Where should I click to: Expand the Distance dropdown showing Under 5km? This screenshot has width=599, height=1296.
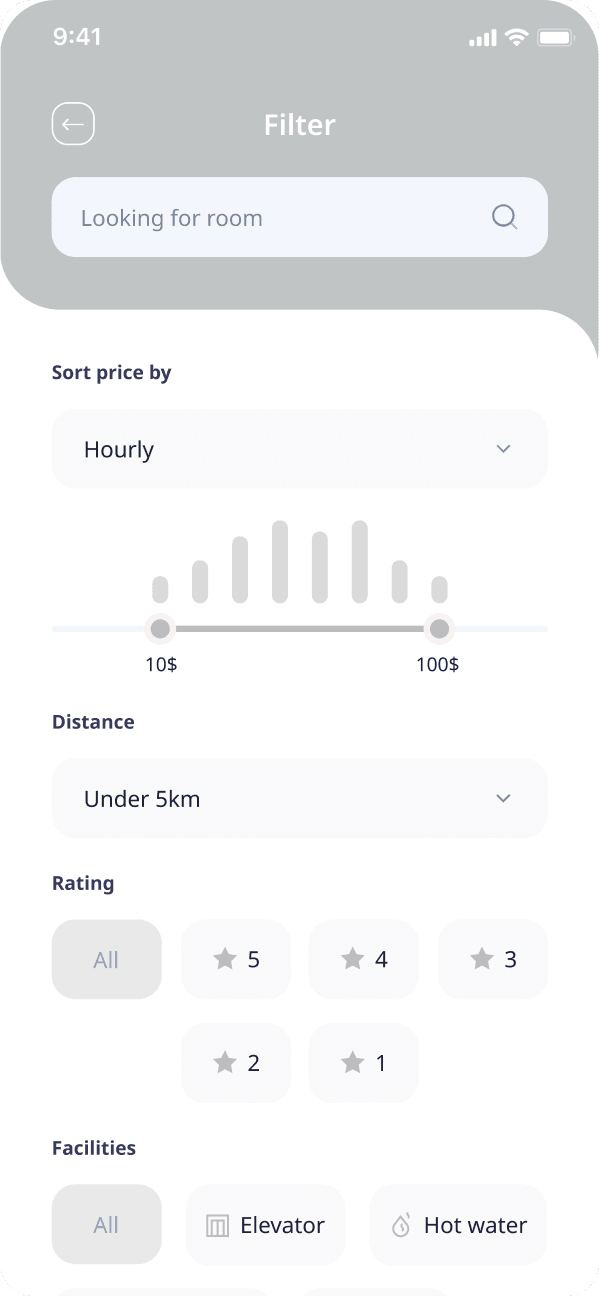coord(299,798)
